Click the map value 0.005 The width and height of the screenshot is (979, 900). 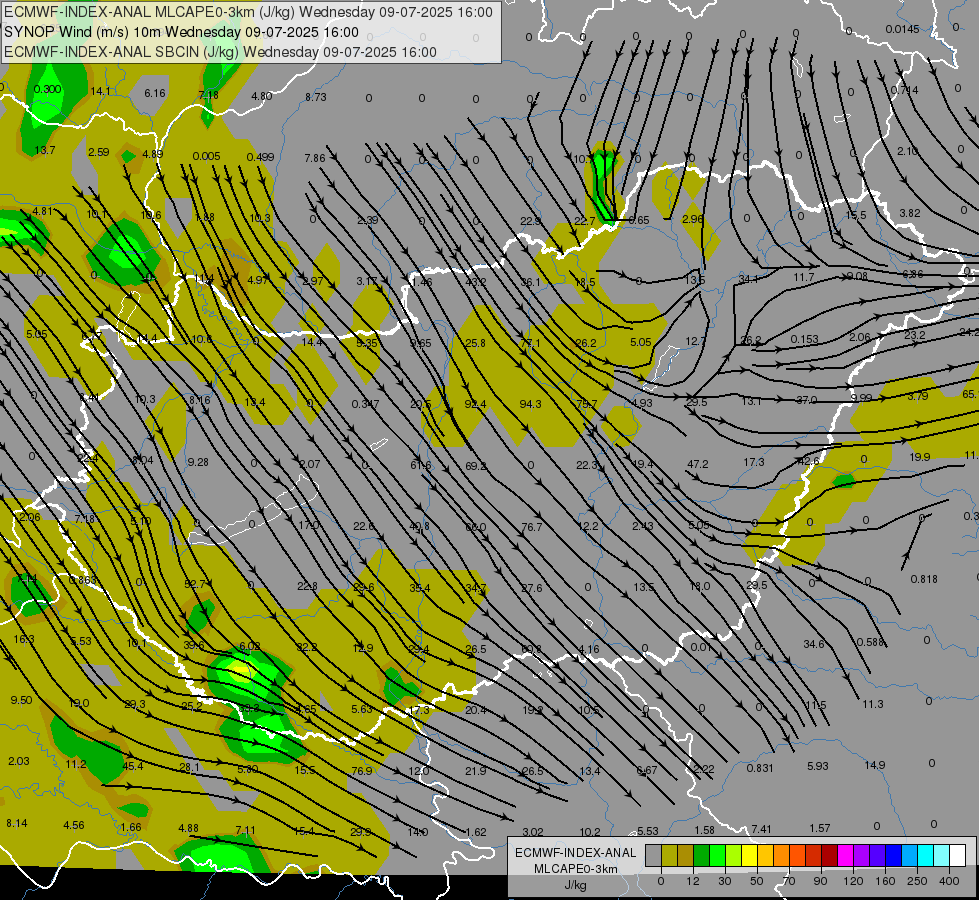coord(206,156)
